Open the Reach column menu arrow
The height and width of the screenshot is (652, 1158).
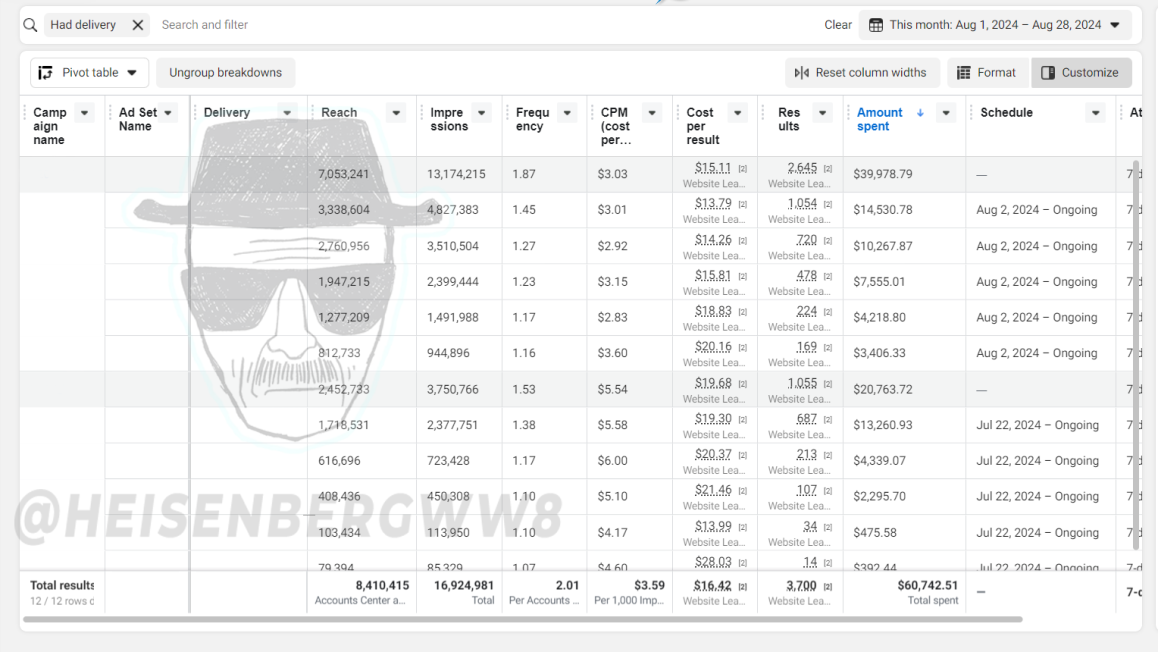tap(397, 113)
